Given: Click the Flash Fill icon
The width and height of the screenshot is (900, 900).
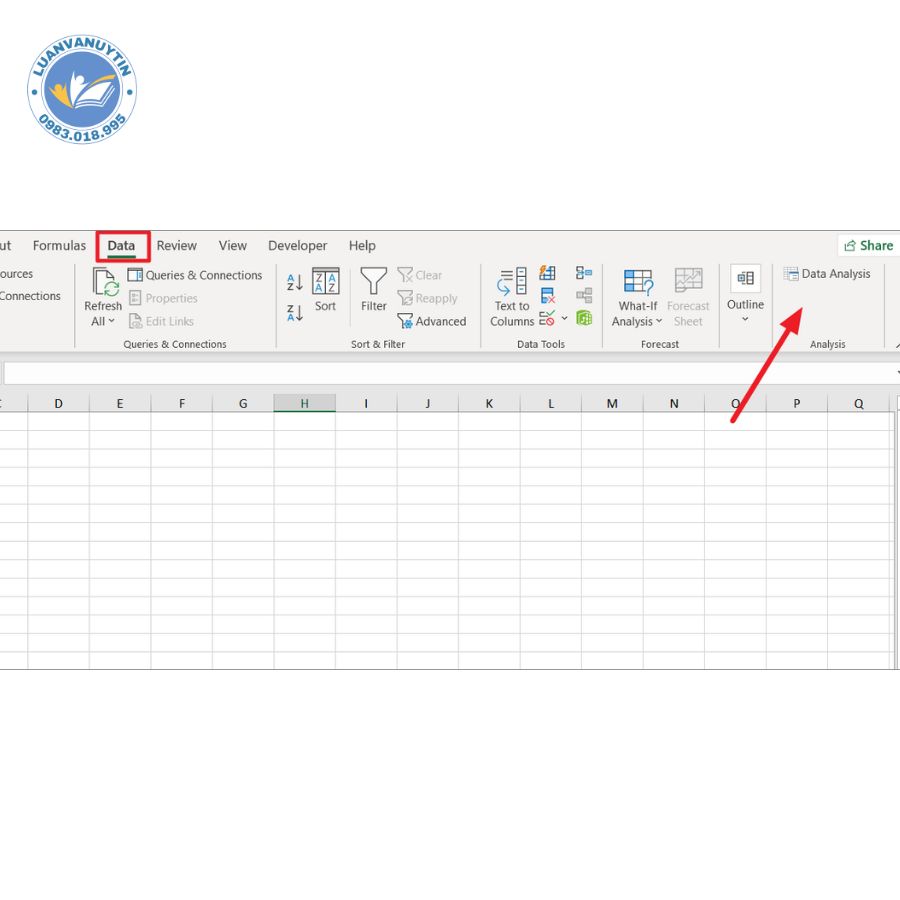Looking at the screenshot, I should point(547,273).
